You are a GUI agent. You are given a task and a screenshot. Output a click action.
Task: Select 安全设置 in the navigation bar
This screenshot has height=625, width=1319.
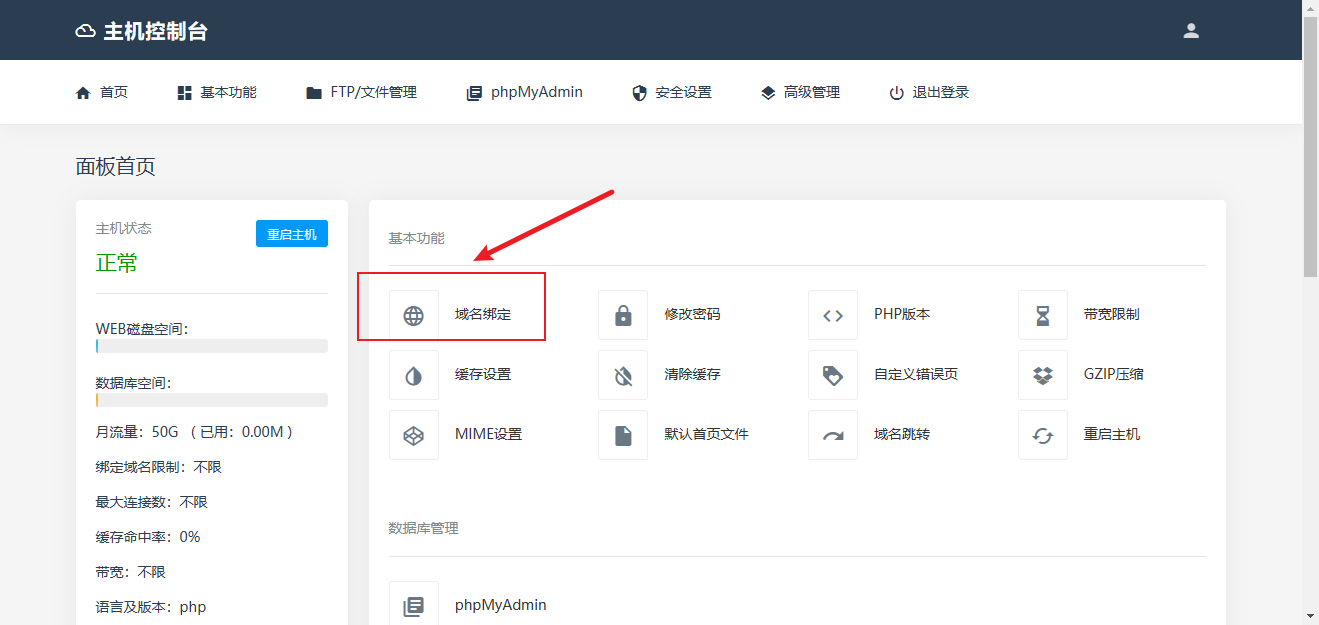[672, 93]
